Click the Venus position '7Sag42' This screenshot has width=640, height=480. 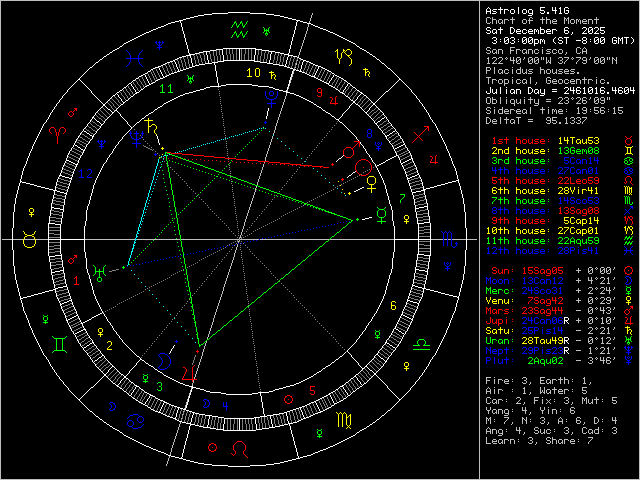tap(545, 301)
